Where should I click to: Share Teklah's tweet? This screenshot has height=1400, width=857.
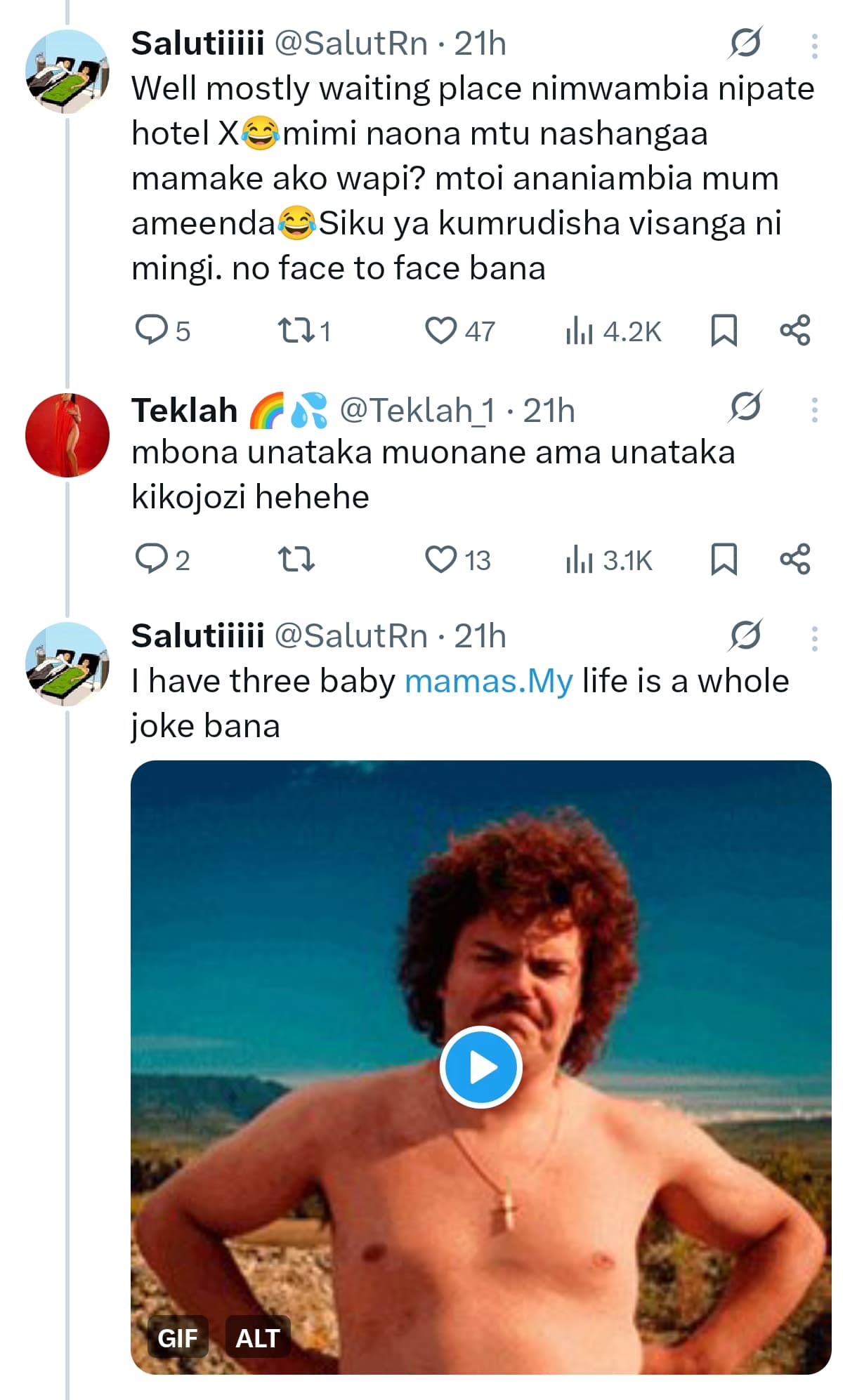[x=794, y=560]
